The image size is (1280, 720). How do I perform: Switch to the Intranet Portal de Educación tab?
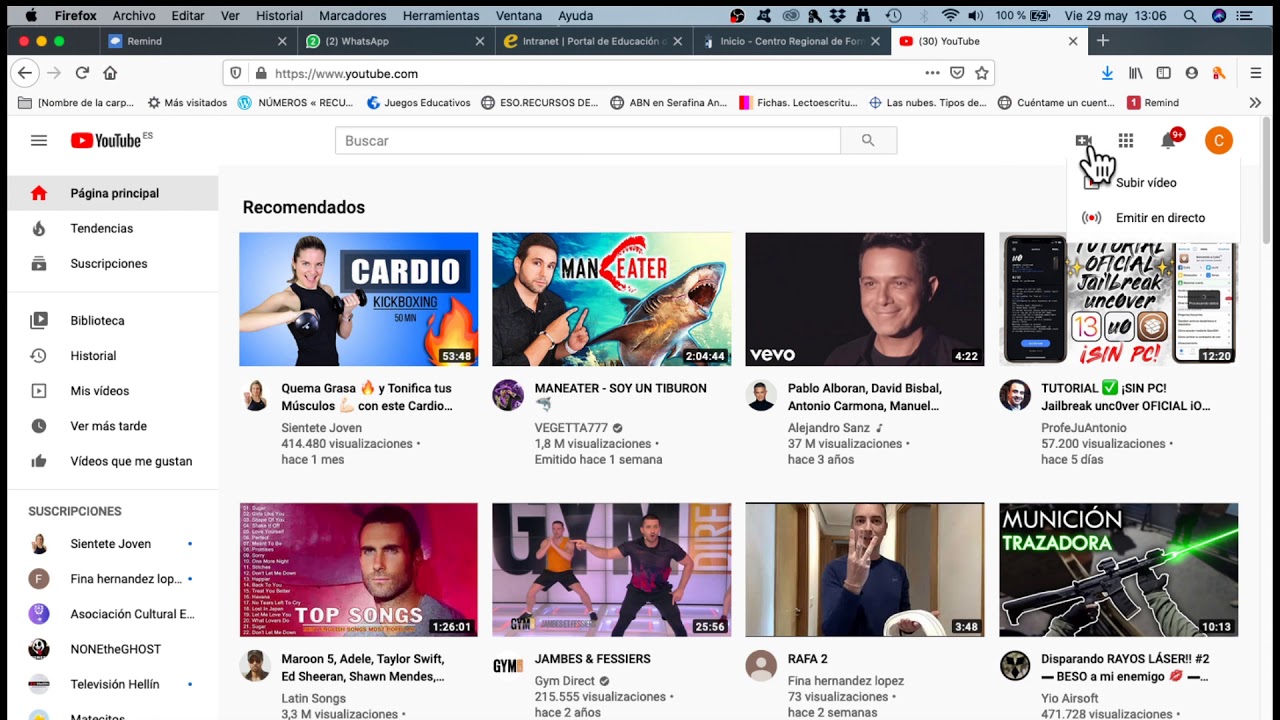(593, 41)
